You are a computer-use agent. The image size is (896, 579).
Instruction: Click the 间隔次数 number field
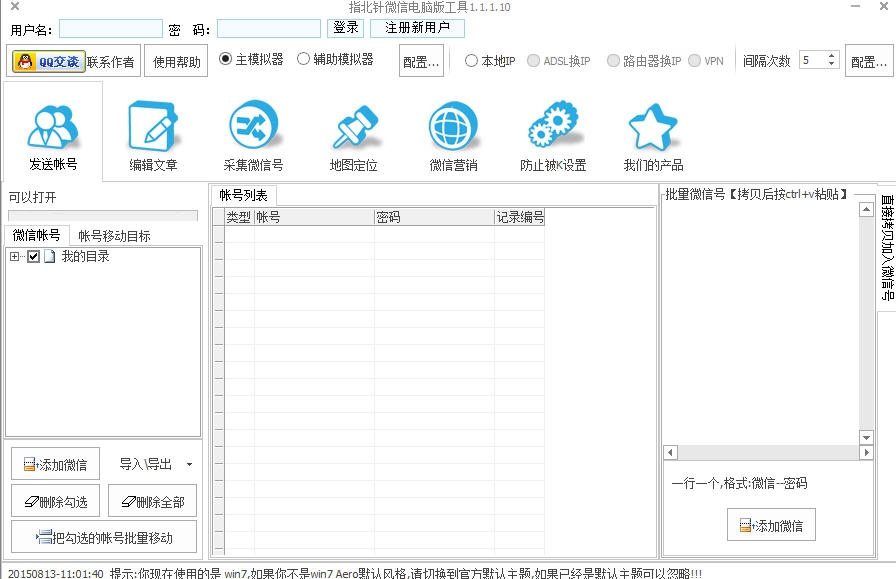812,59
